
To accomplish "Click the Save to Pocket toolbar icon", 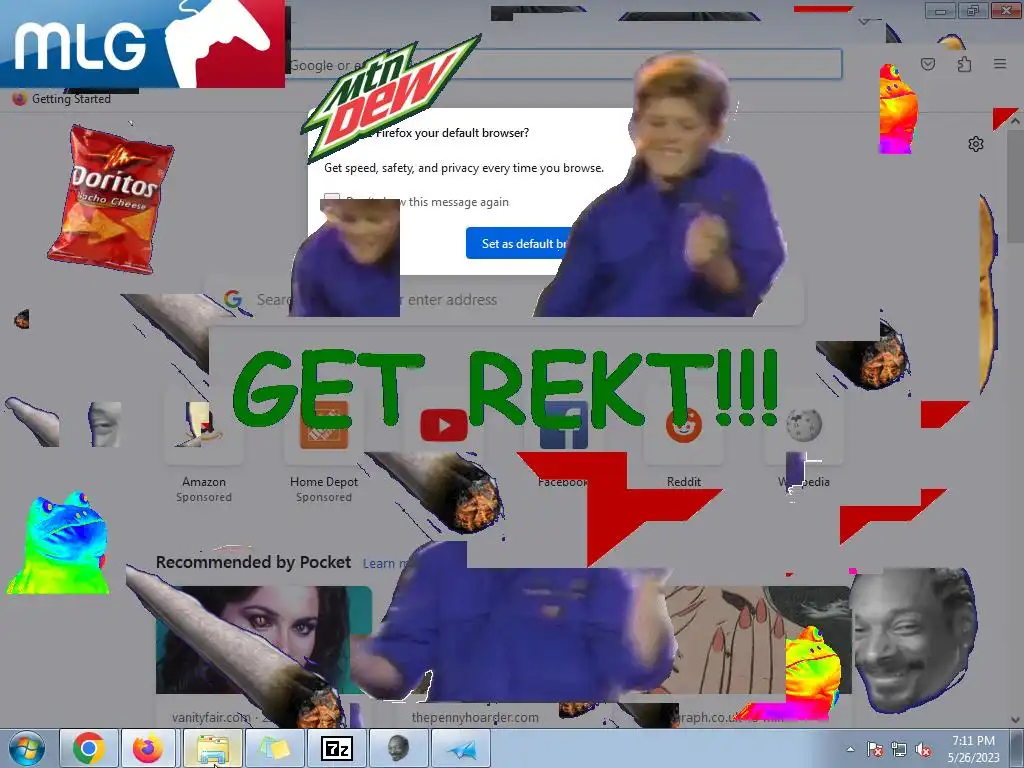I will point(927,64).
